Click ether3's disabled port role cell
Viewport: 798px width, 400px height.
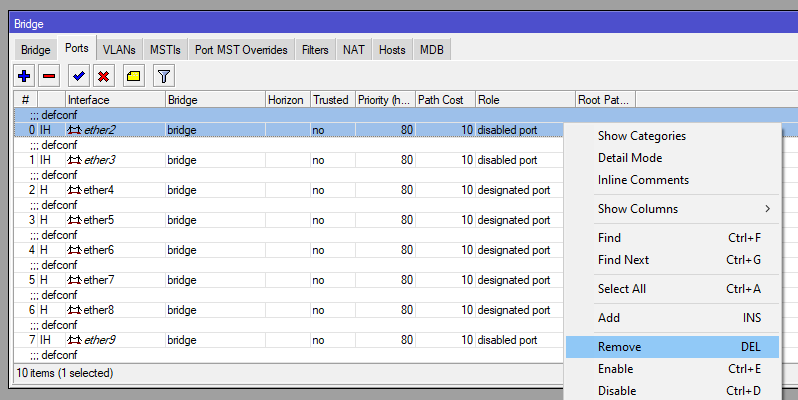507,160
